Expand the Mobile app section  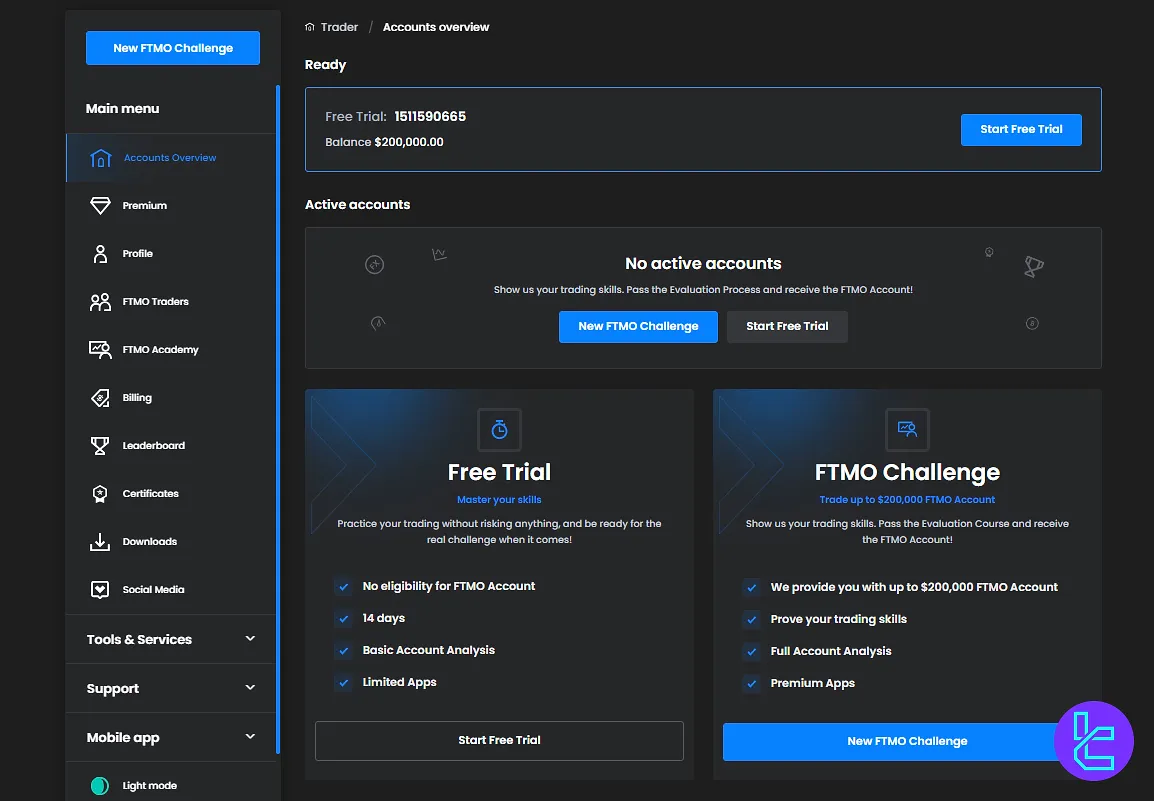pos(250,737)
